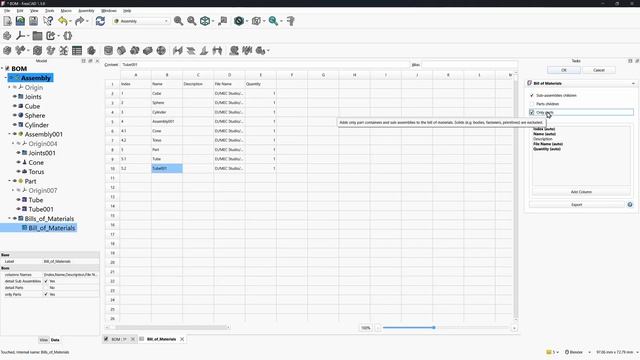Click the Create Part icon
This screenshot has height=360, width=640.
point(7,36)
